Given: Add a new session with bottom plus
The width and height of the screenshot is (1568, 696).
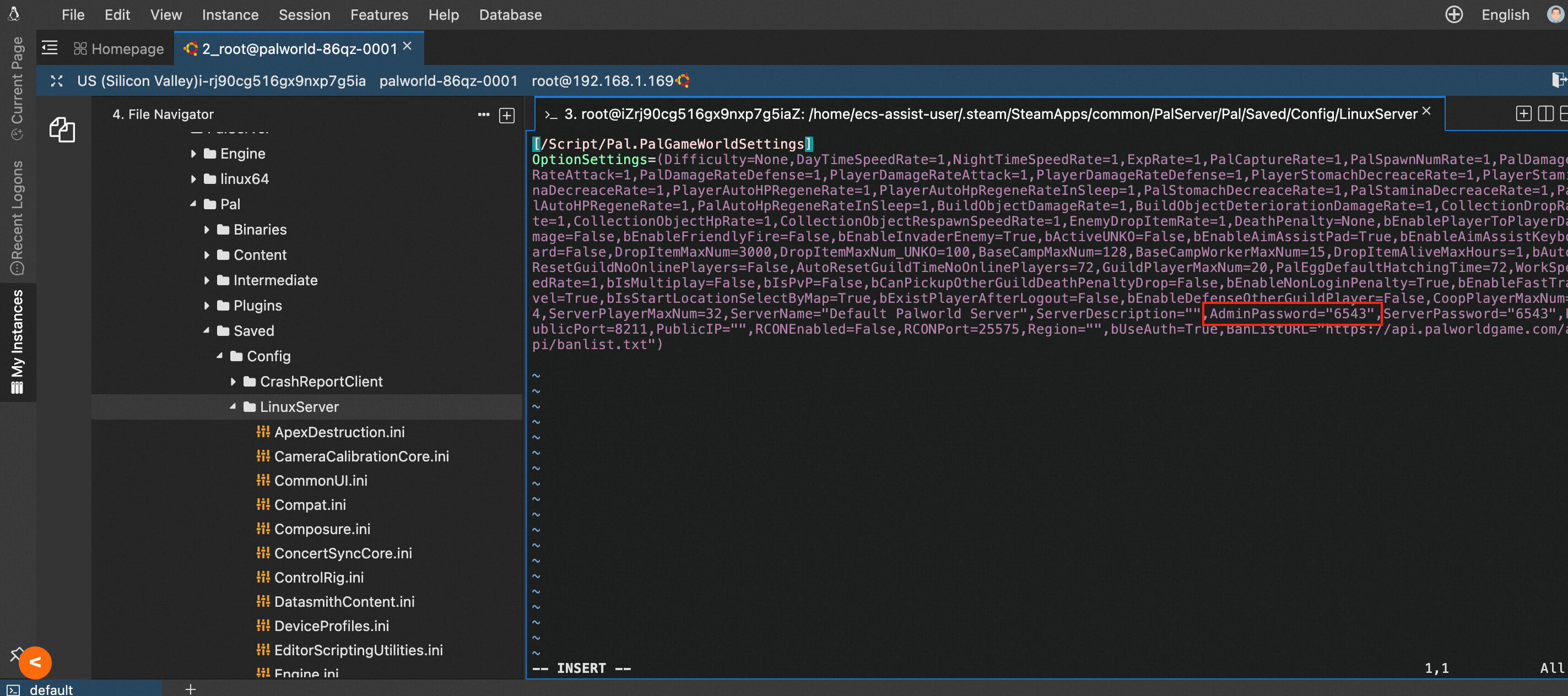Looking at the screenshot, I should (x=191, y=689).
